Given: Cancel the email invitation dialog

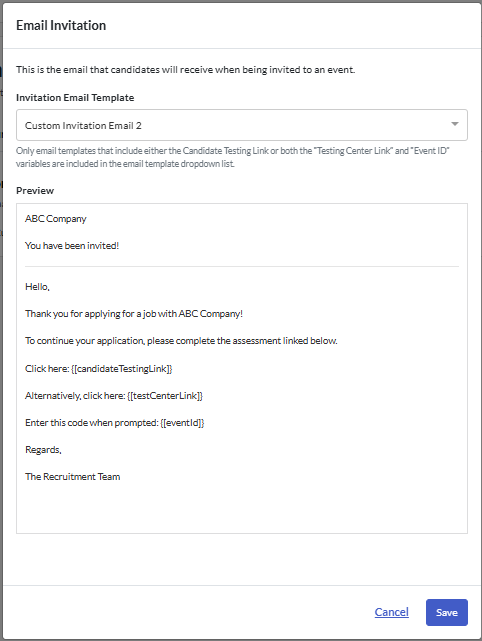Looking at the screenshot, I should 391,612.
